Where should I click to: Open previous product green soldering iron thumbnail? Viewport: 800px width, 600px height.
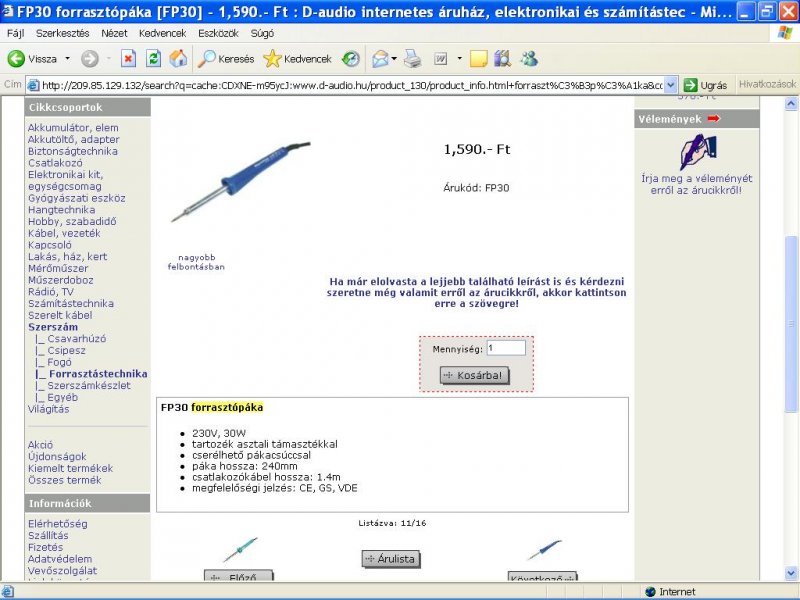(x=240, y=550)
